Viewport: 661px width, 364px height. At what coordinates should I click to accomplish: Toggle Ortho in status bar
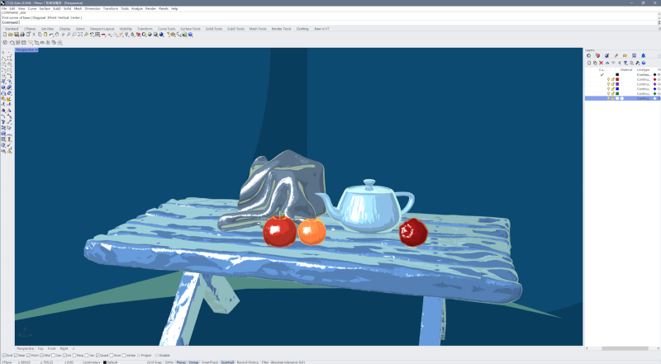(169, 362)
